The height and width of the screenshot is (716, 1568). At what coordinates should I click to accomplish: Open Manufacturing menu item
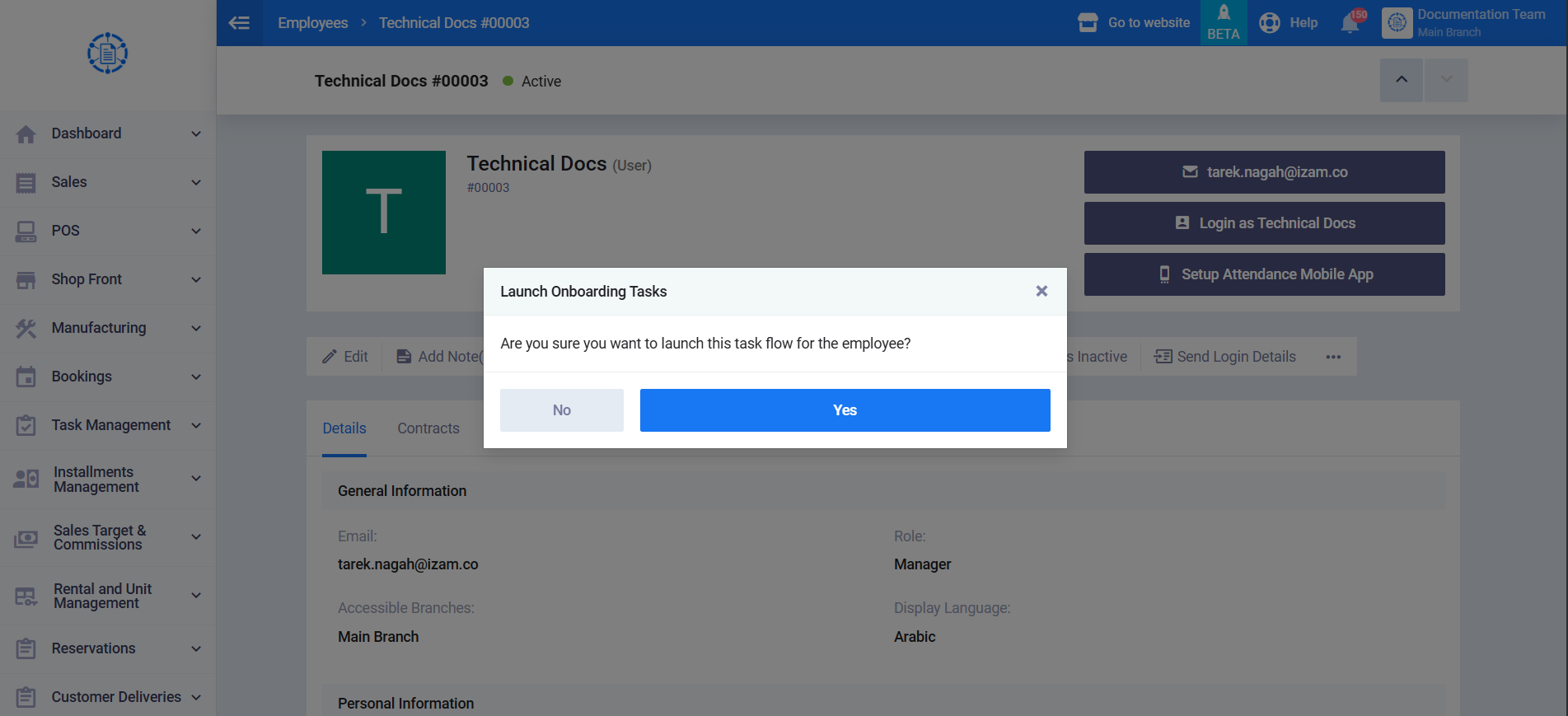108,328
